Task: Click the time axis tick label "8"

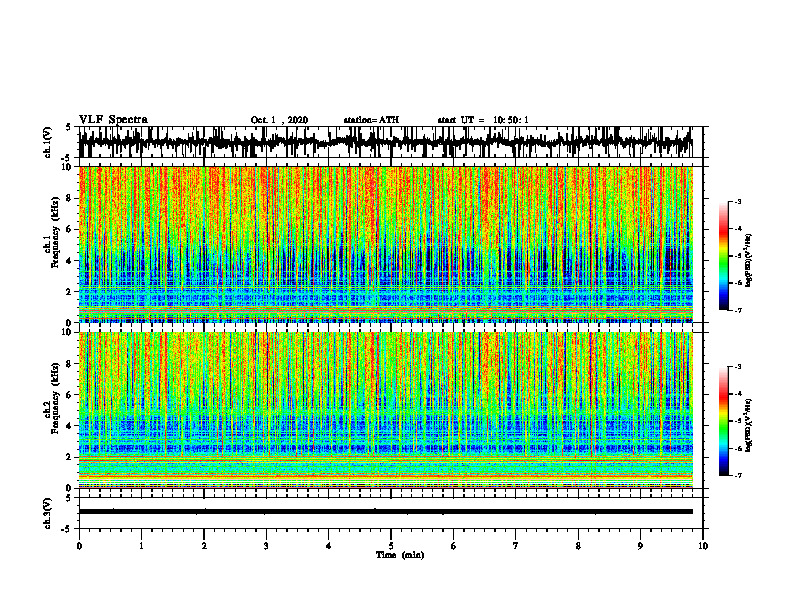Action: 578,546
